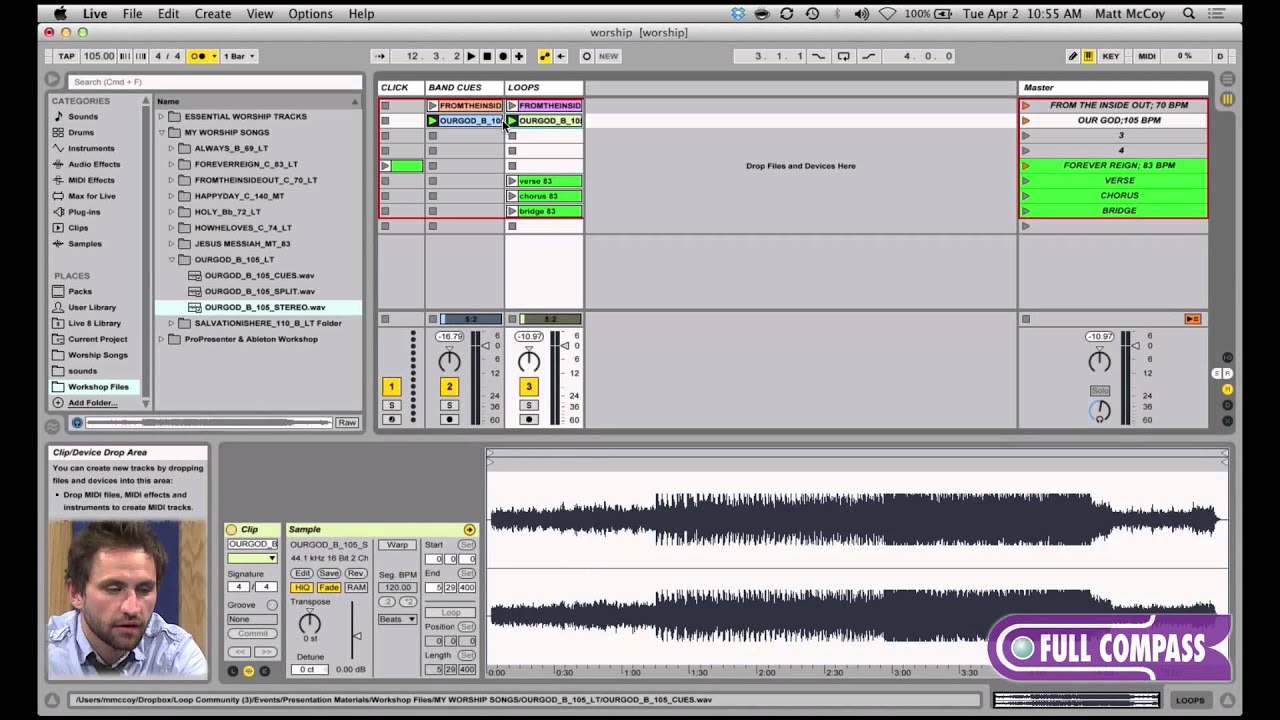Click Master cue volume knob
Viewport: 1280px width, 720px height.
[x=1099, y=411]
